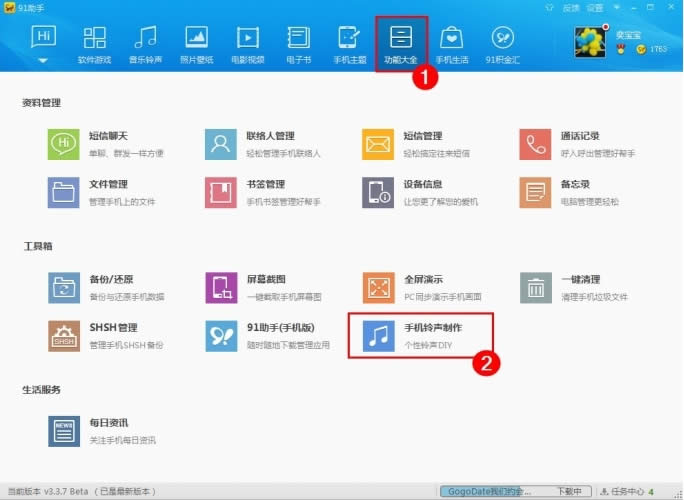684x500 pixels.
Task: Click 设备信息 title text
Action: [423, 185]
